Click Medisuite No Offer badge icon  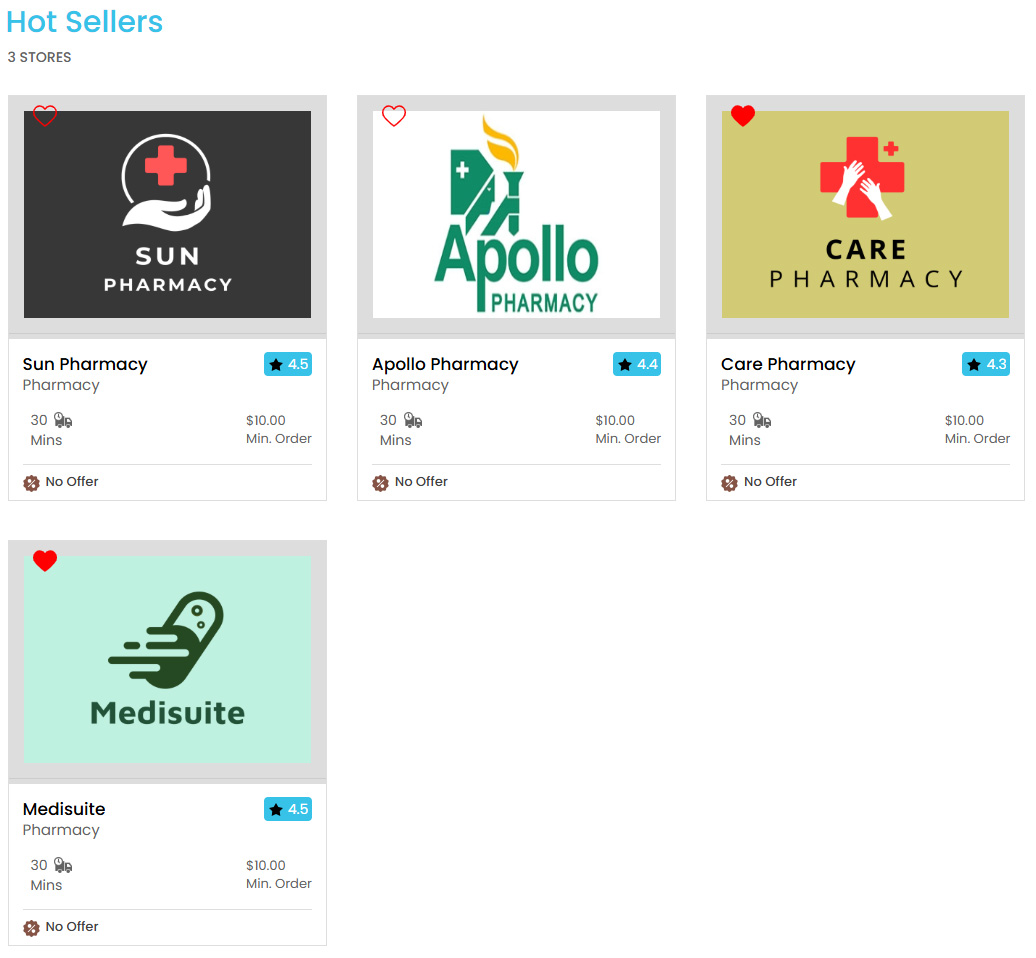point(31,928)
